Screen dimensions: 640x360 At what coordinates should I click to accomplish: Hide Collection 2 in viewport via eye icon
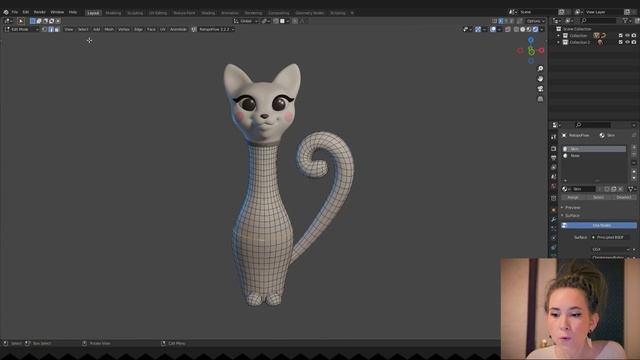tap(627, 42)
